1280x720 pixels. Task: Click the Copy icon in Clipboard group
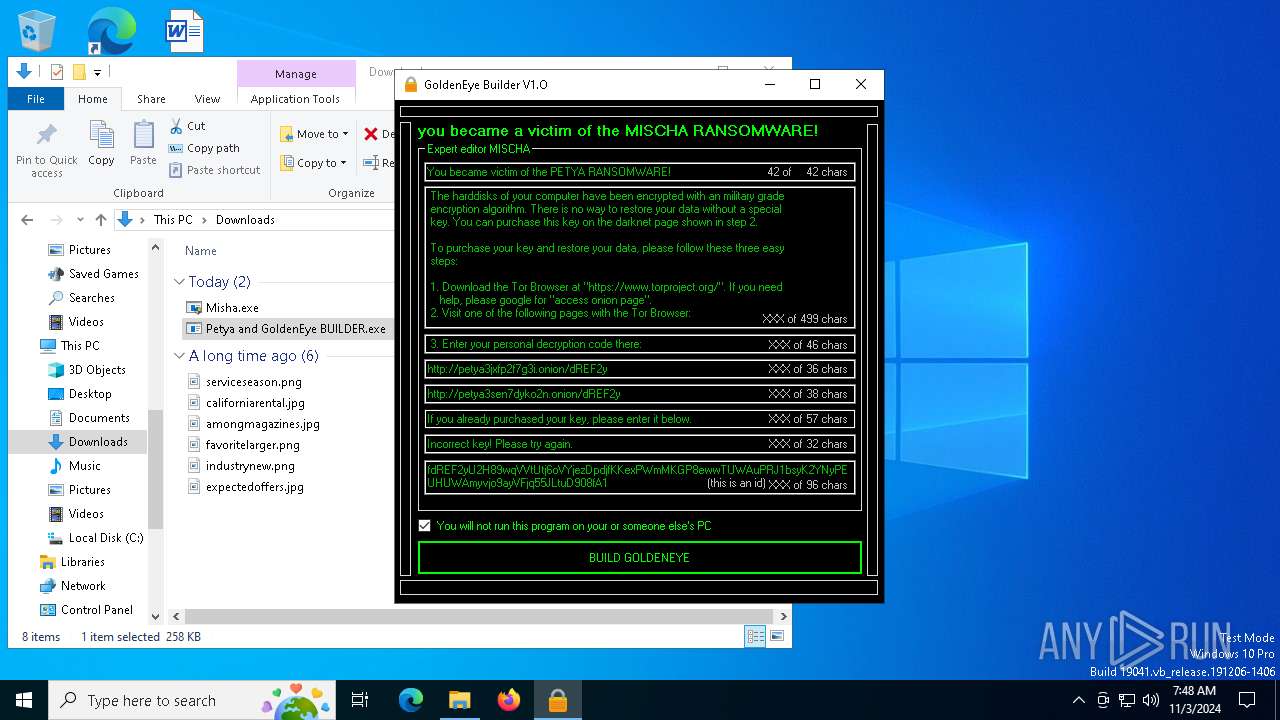[x=101, y=143]
